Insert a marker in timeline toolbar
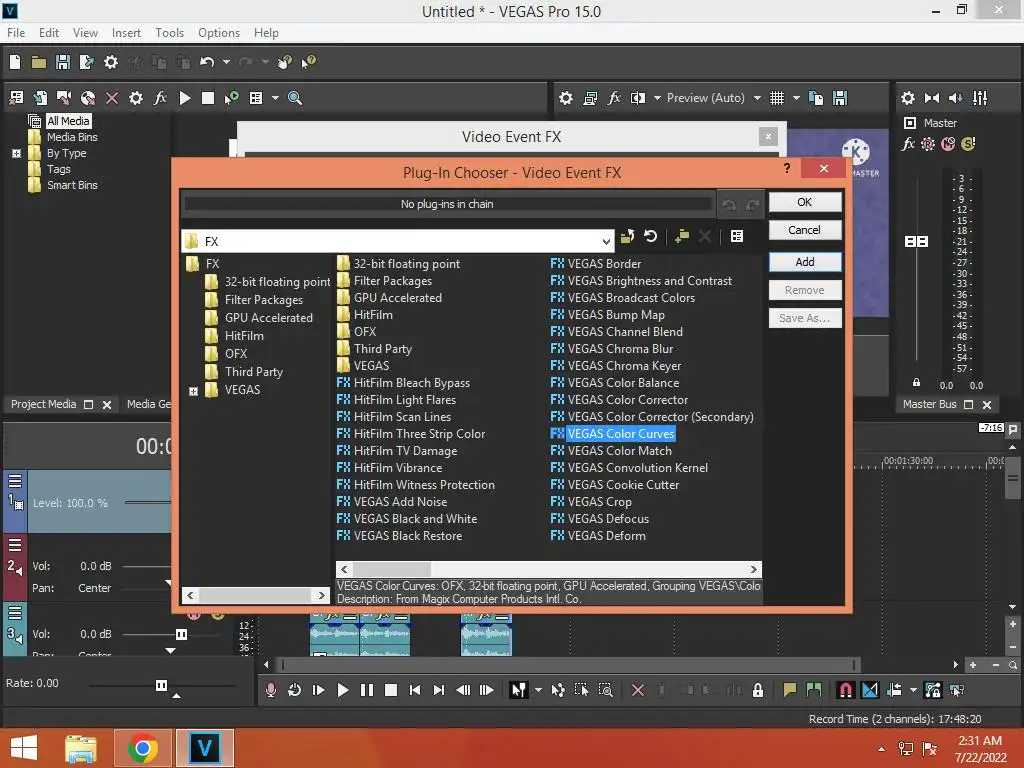This screenshot has width=1024, height=768. tap(789, 690)
